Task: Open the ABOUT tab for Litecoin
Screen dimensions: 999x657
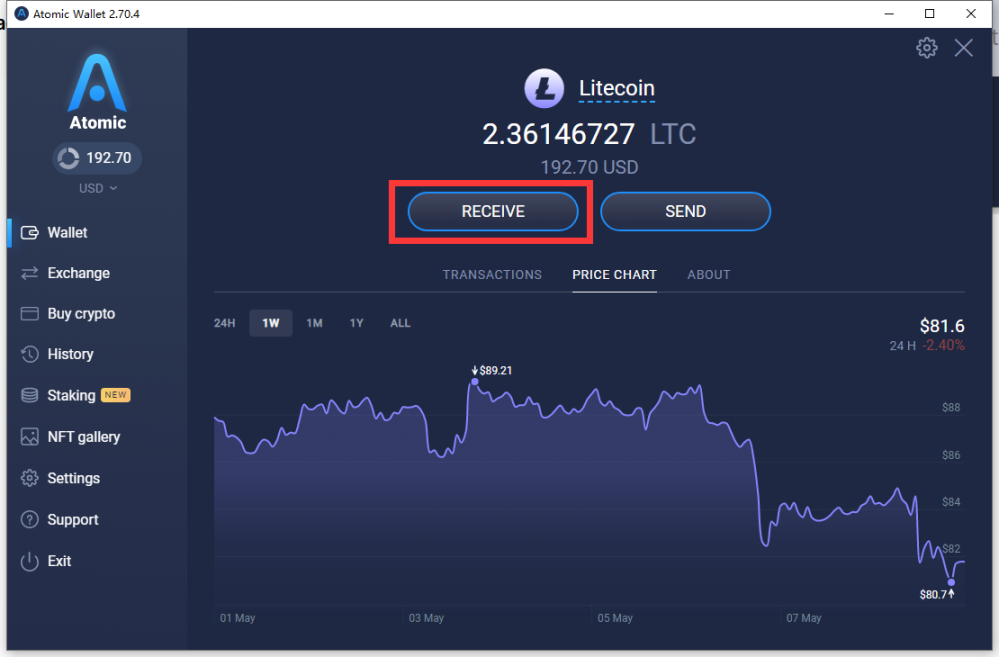Action: pyautogui.click(x=708, y=274)
